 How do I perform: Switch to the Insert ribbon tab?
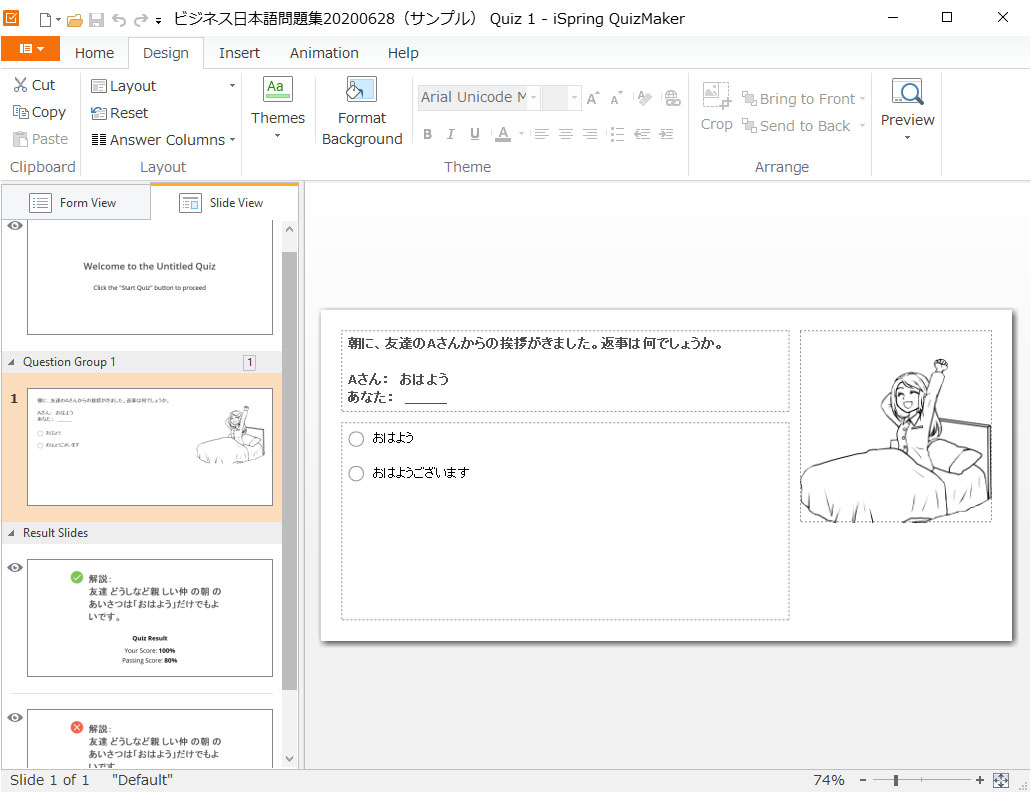pos(239,53)
